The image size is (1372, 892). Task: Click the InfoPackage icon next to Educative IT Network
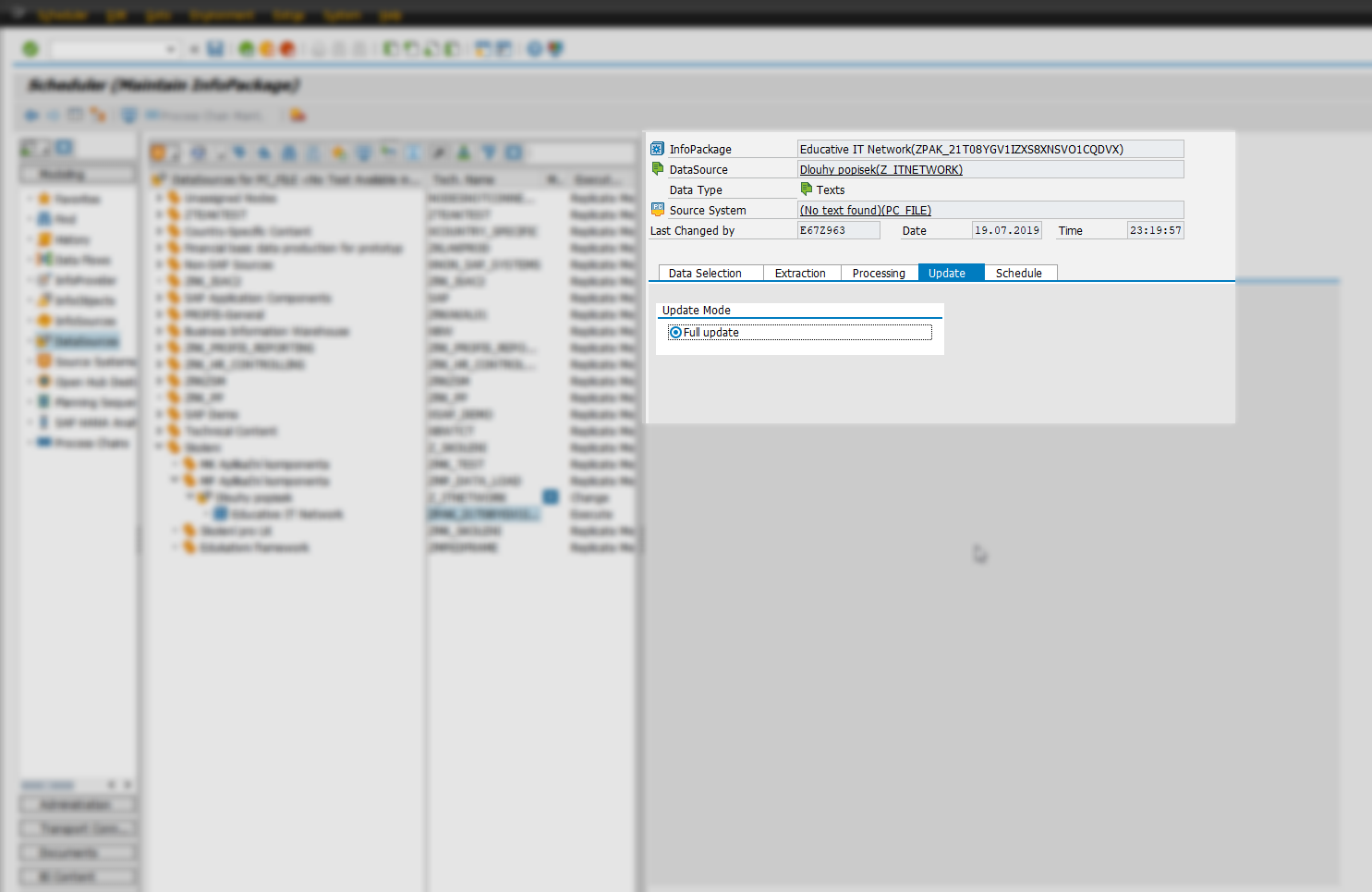click(656, 148)
